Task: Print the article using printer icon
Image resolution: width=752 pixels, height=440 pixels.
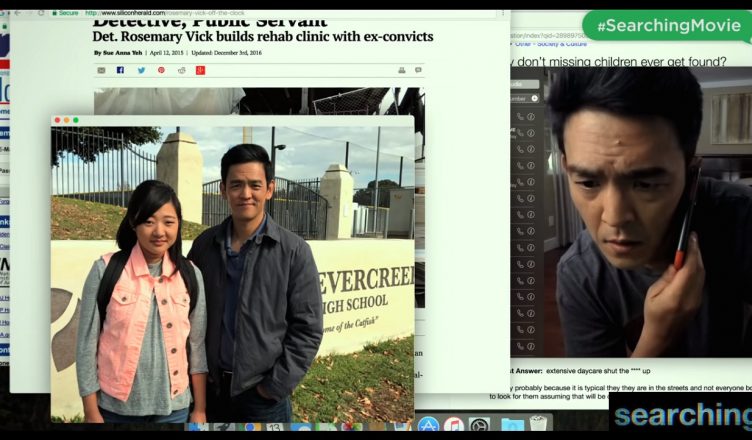Action: tap(401, 70)
